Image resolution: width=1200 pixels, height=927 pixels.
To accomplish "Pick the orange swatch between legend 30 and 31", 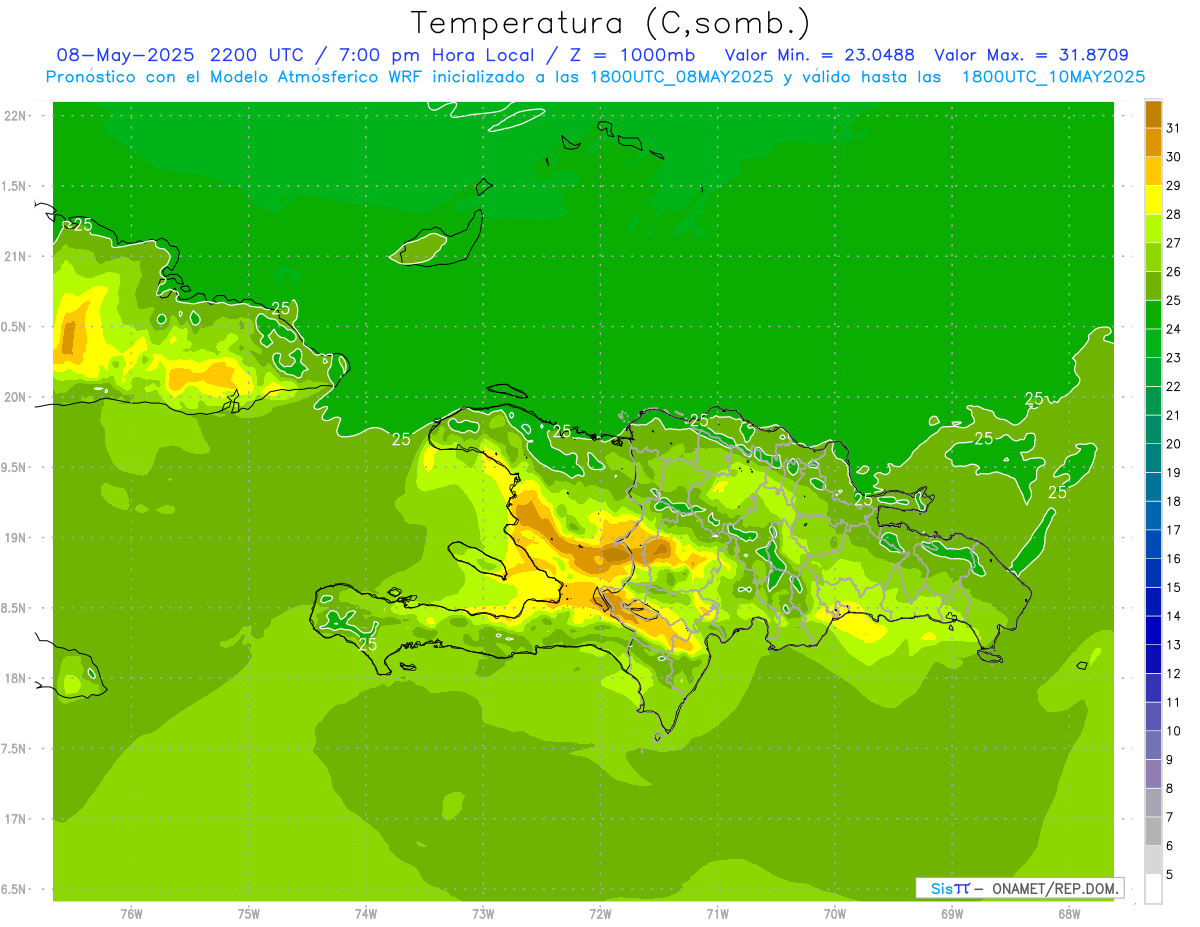I will (x=1153, y=142).
